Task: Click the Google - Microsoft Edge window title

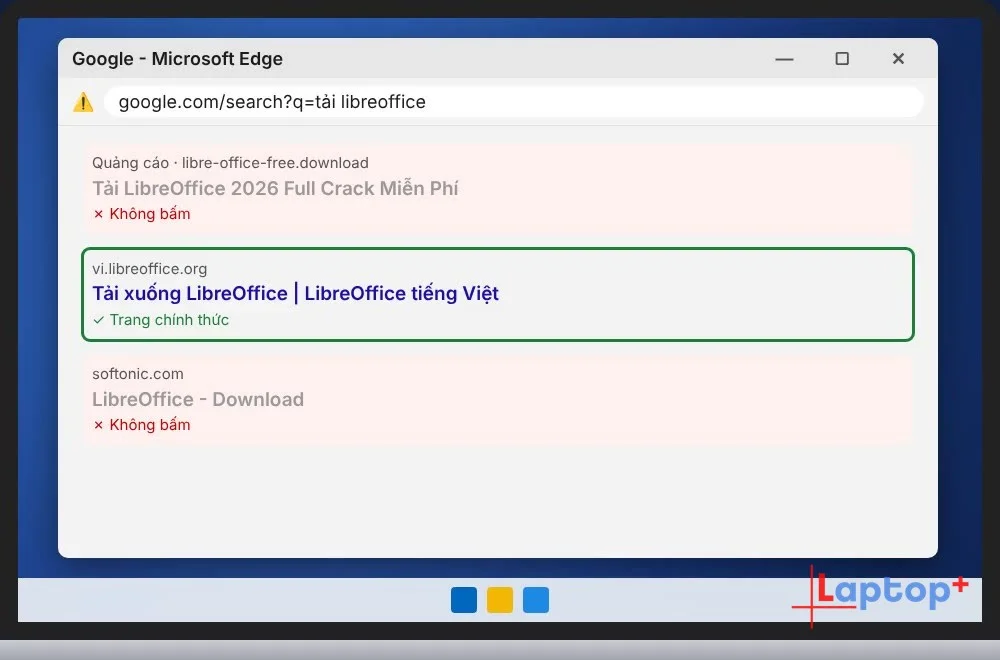Action: (x=177, y=59)
